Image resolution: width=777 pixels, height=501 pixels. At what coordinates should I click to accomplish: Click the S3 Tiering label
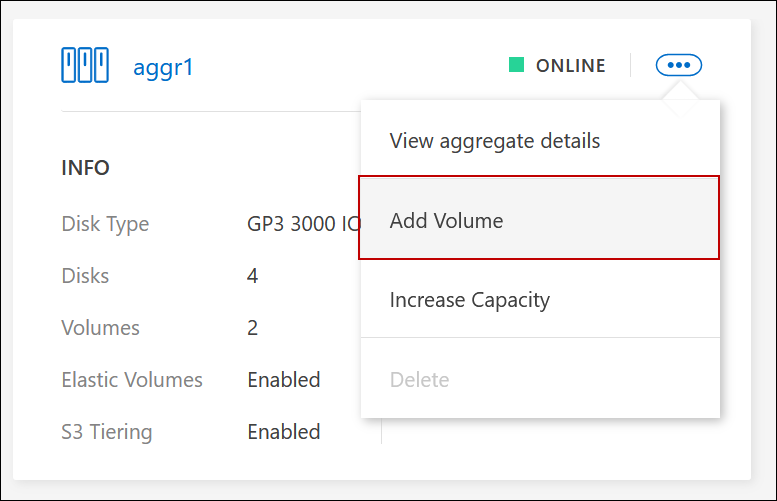point(107,432)
